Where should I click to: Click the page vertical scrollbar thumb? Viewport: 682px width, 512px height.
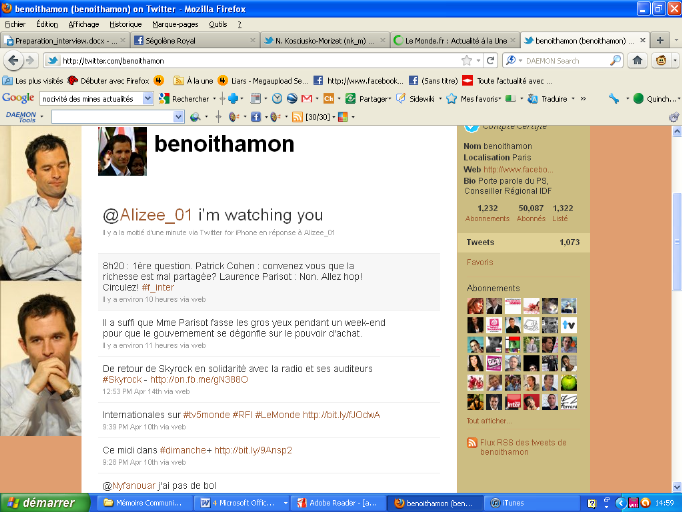pos(677,241)
